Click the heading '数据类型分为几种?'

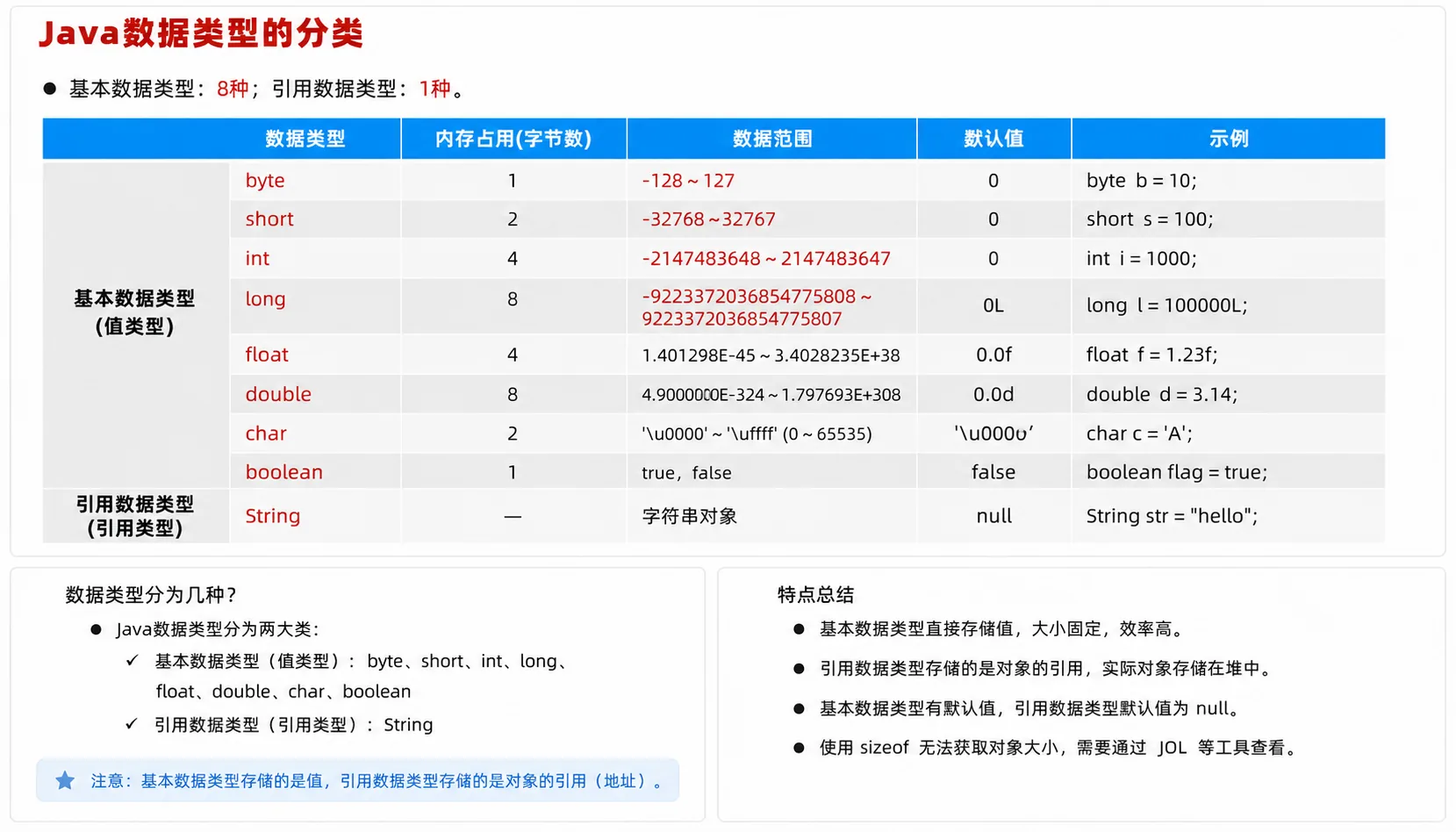coord(151,595)
